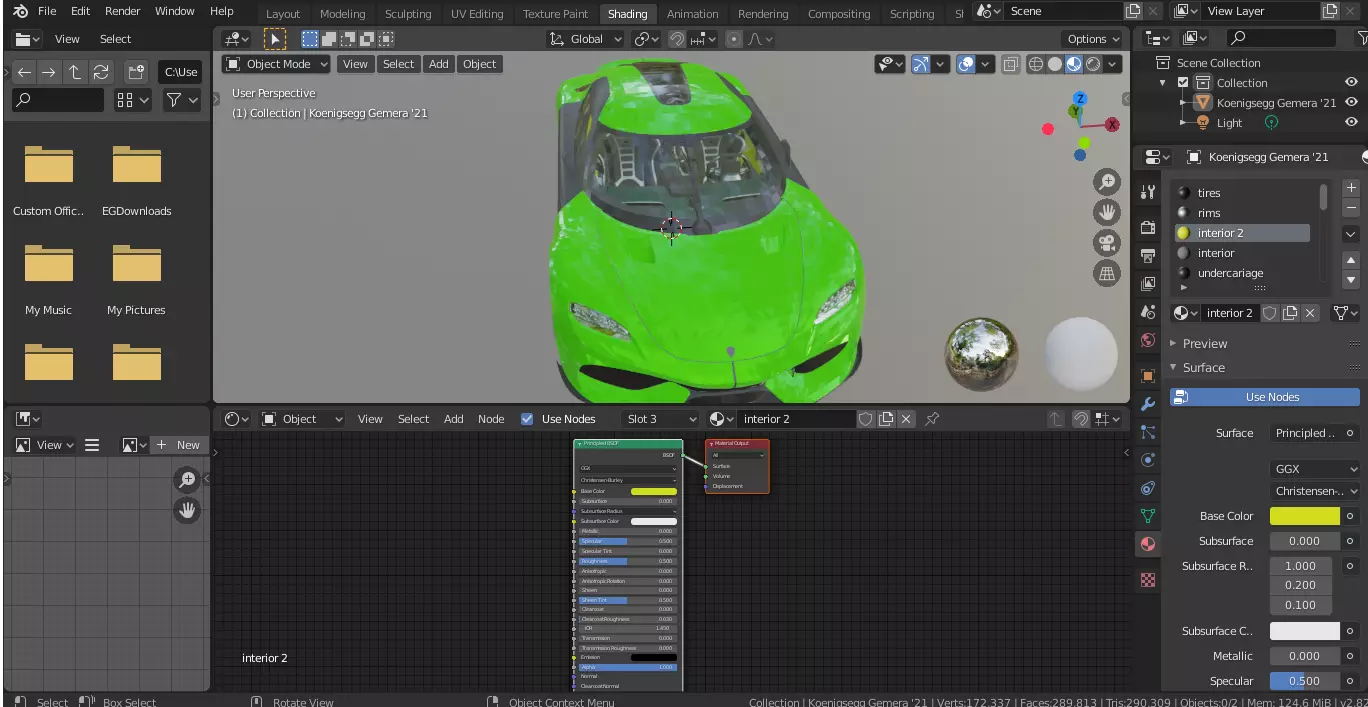Toggle camera view with camera gizmo
The height and width of the screenshot is (707, 1368).
pyautogui.click(x=1107, y=243)
